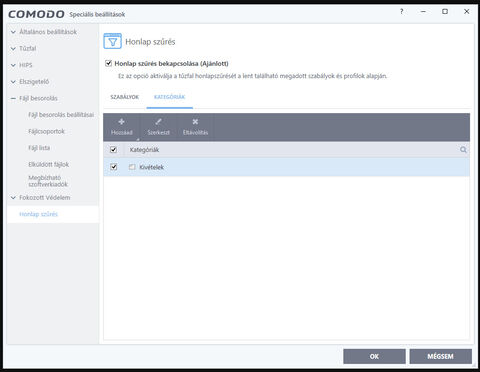The height and width of the screenshot is (372, 480).
Task: Select the Kivételek category name
Action: (x=152, y=167)
